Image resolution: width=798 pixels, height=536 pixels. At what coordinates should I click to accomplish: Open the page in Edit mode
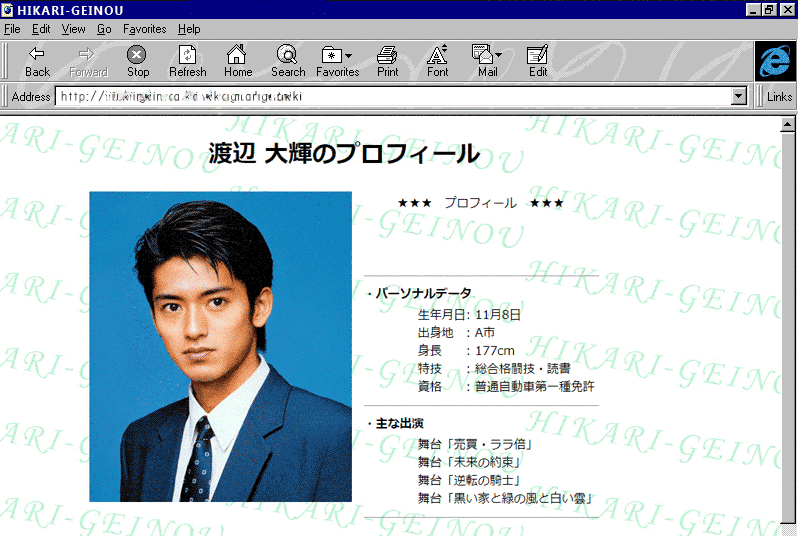pos(538,61)
